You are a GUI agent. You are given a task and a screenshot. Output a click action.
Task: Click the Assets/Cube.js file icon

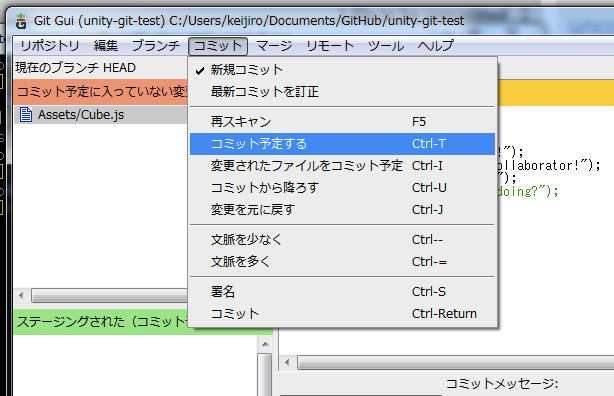point(26,115)
